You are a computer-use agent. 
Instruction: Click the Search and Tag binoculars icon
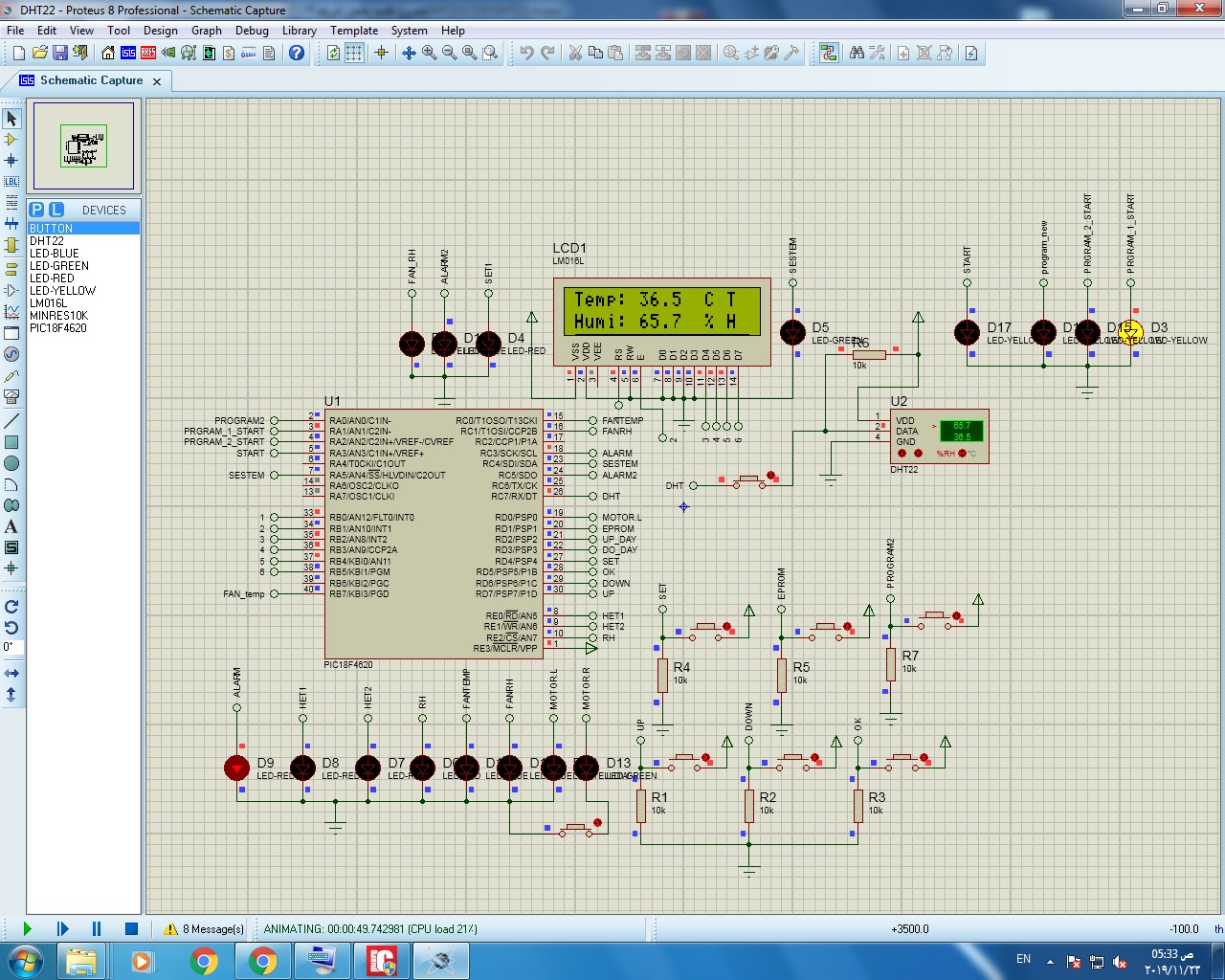857,53
